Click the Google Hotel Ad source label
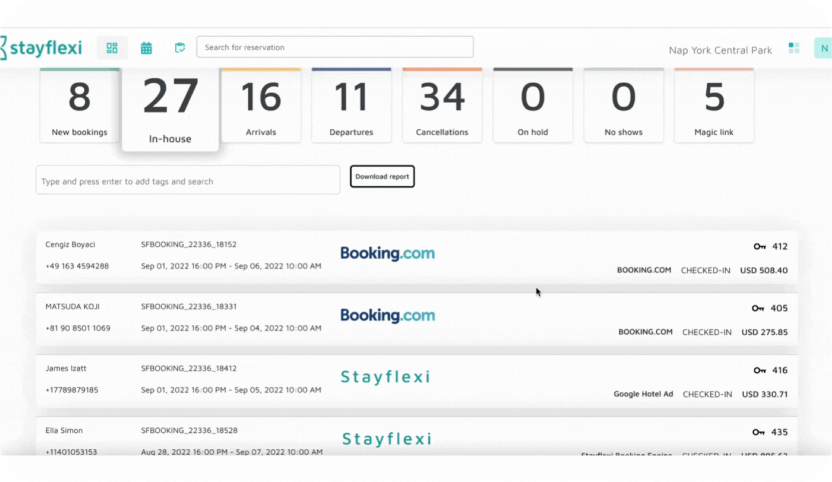The height and width of the screenshot is (482, 832). 643,394
